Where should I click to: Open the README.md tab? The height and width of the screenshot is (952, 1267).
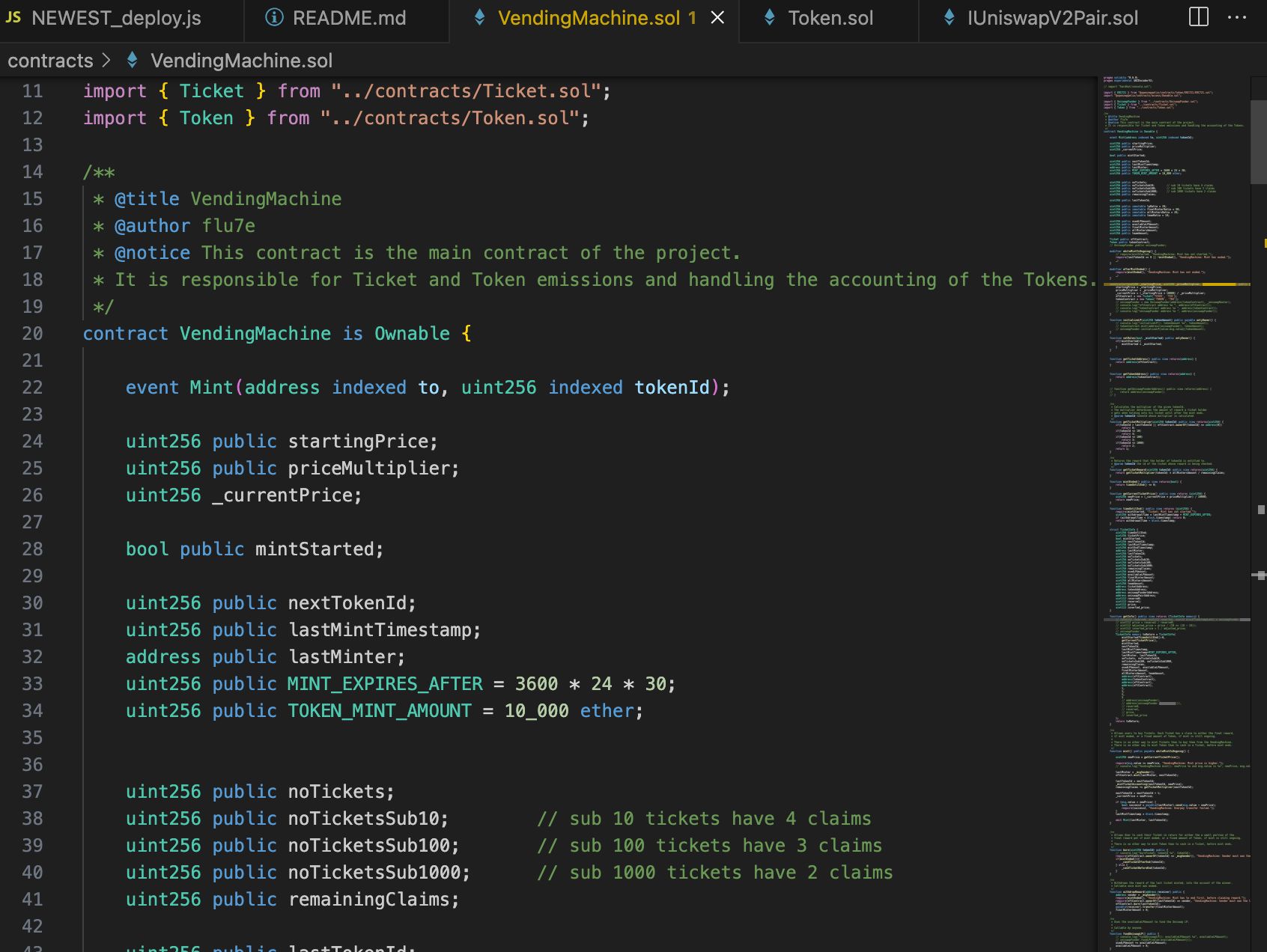tap(346, 18)
